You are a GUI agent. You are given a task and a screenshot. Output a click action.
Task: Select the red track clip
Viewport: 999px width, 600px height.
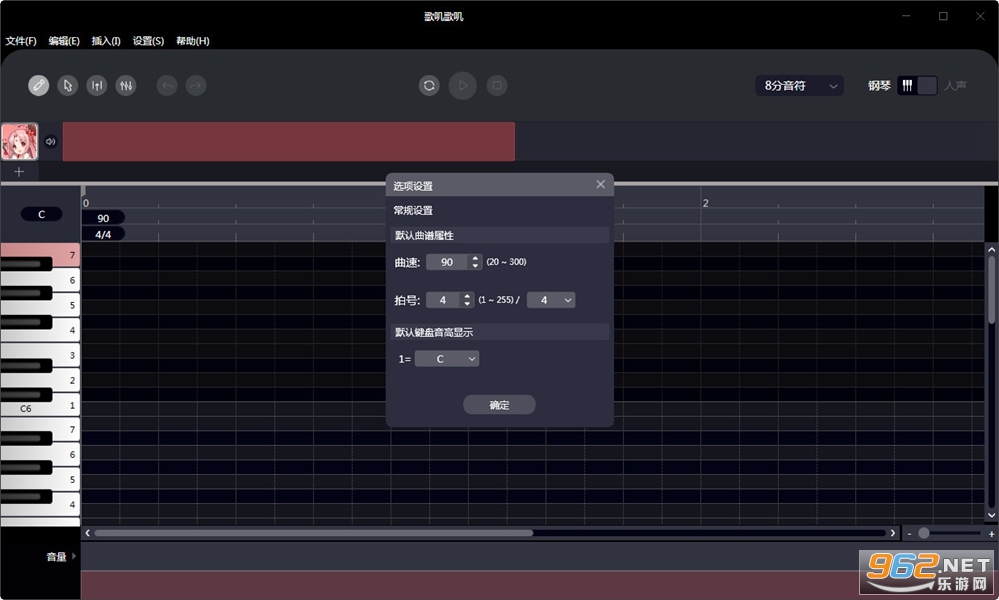pyautogui.click(x=289, y=141)
